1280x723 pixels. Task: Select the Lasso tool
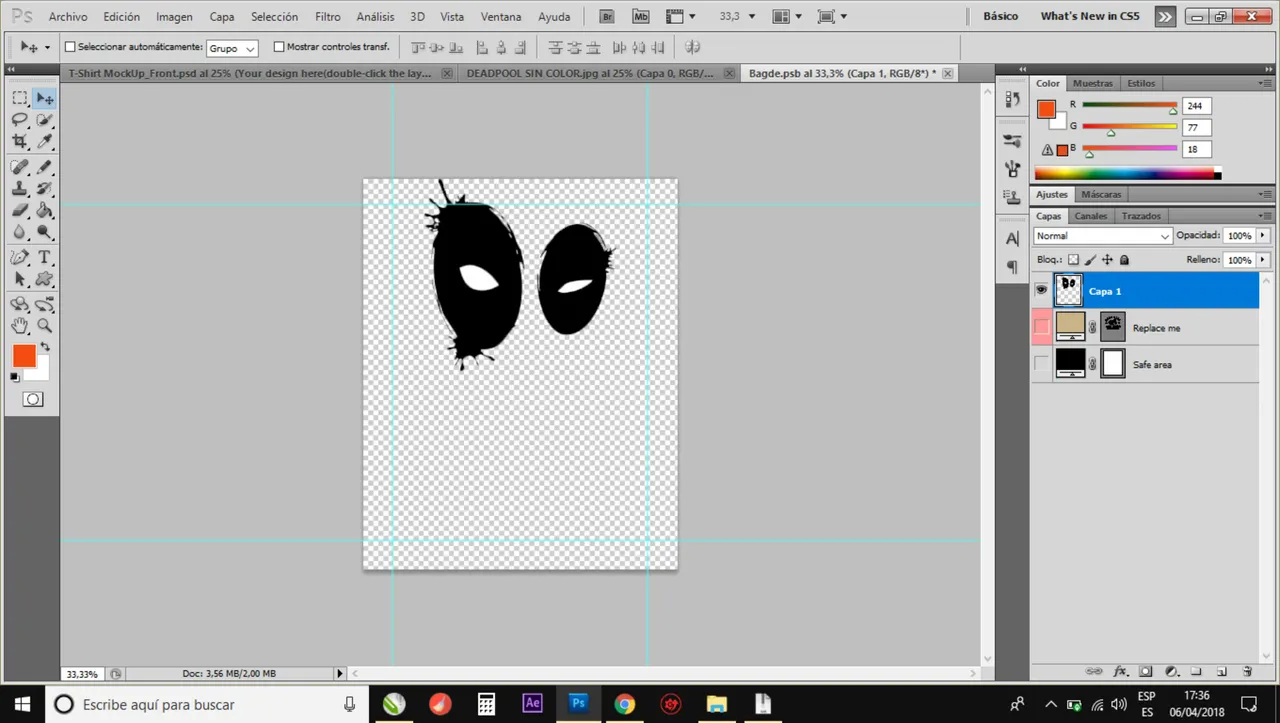tap(19, 120)
